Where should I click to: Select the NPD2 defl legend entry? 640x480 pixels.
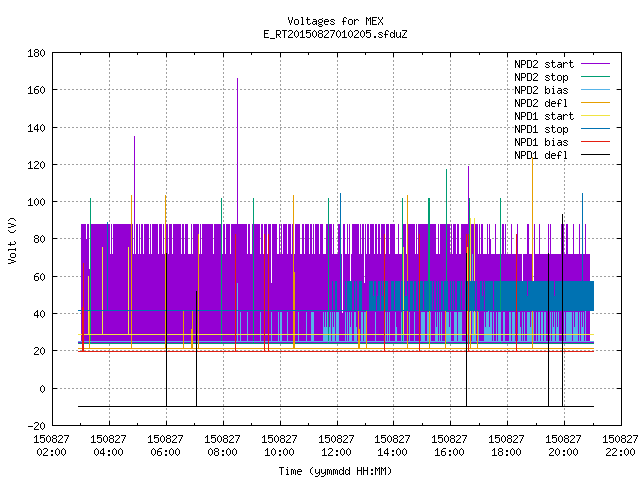tap(562, 103)
